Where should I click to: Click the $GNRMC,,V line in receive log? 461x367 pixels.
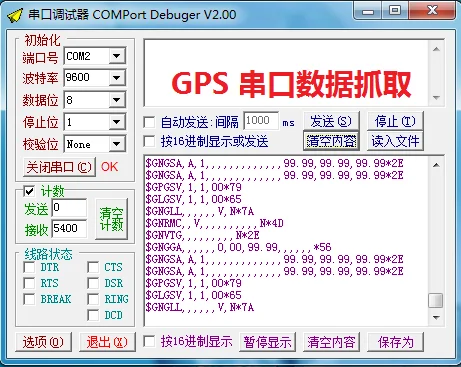pos(214,223)
